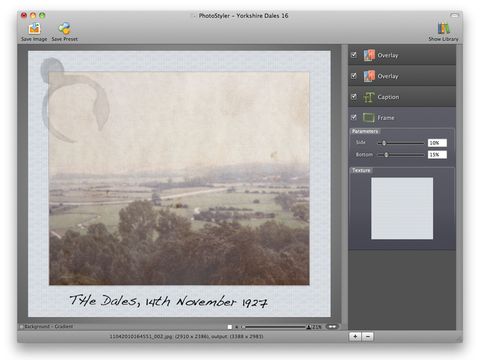Click the 'Texture' group heading
The image size is (480, 360).
point(361,170)
